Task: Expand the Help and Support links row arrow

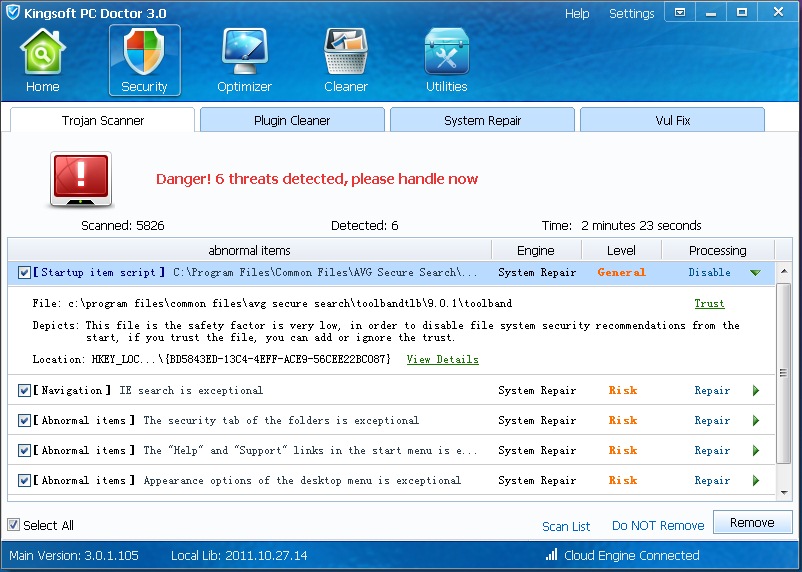Action: coord(756,451)
